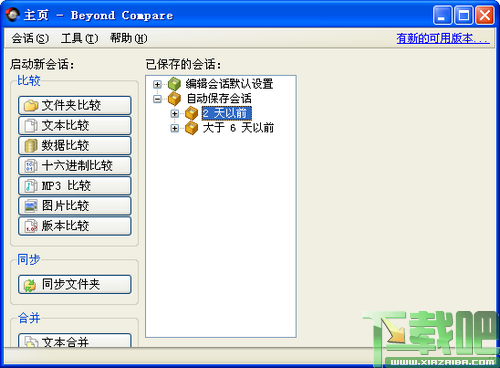This screenshot has width=500, height=368.
Task: Open the 文本合并 text merge session
Action: [75, 341]
